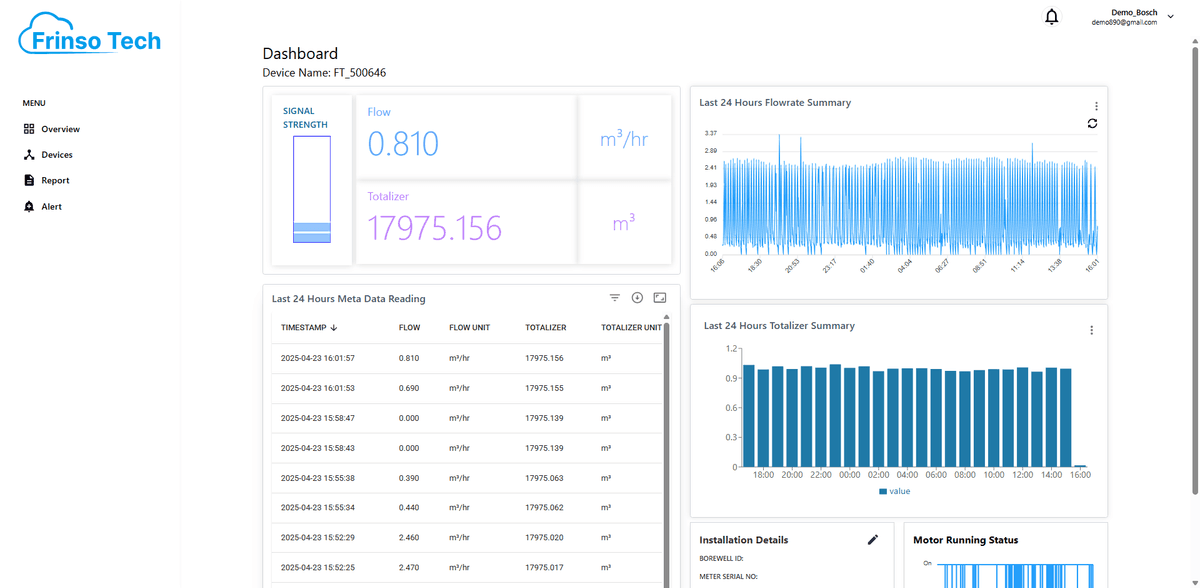Open Flowrate Summary three-dot options menu
Viewport: 1200px width, 588px height.
pos(1096,106)
